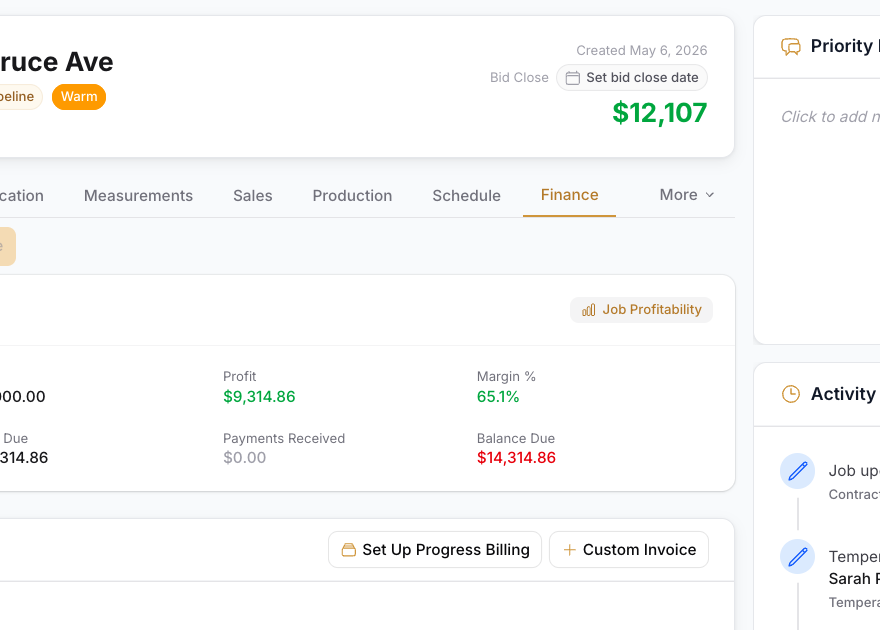Open the Measurements tab

click(x=138, y=196)
